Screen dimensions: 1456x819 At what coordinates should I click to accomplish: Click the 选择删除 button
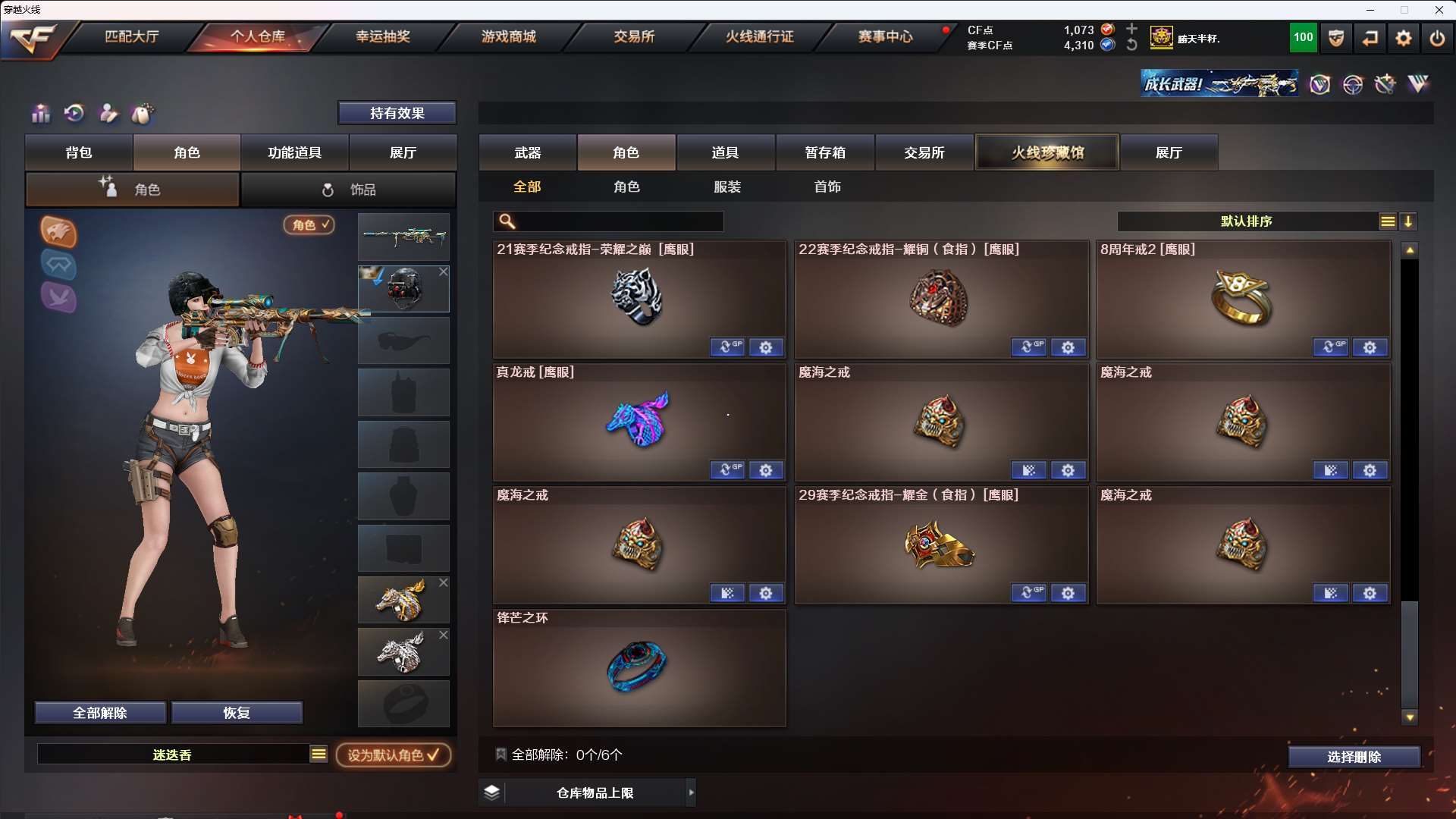[x=1354, y=757]
